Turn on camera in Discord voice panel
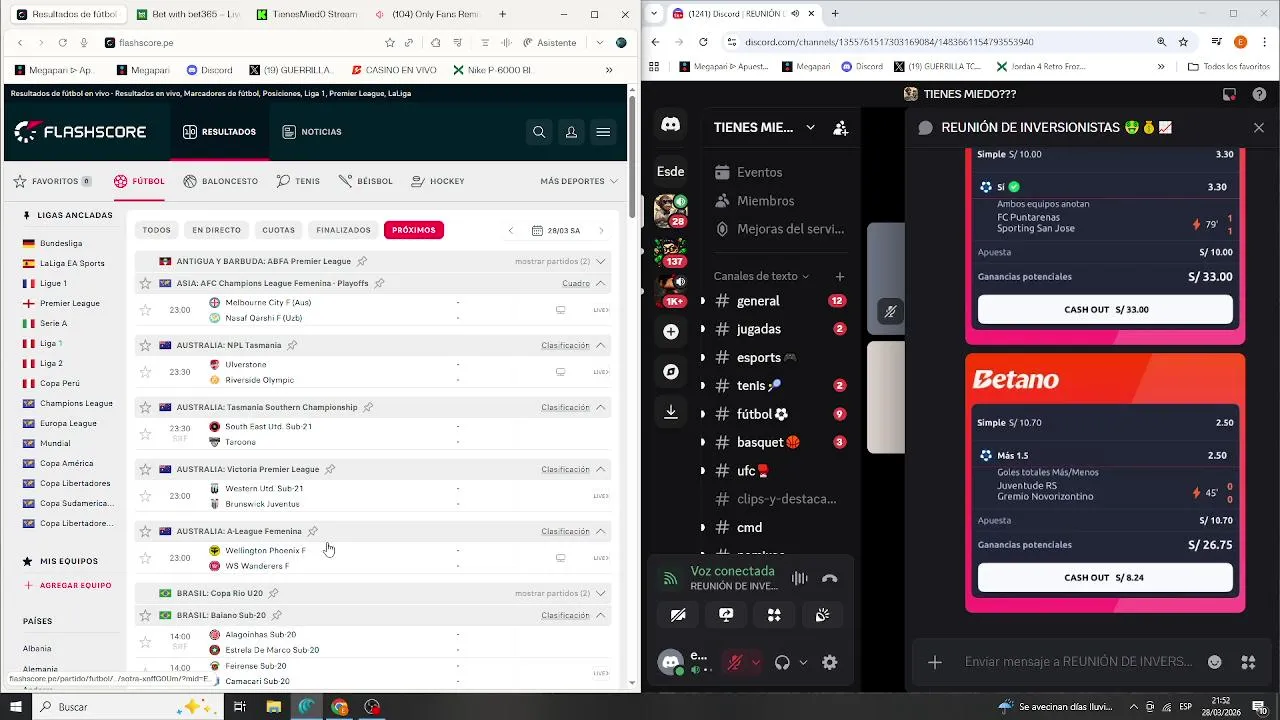Screen dimensions: 1280x720 click(x=678, y=615)
